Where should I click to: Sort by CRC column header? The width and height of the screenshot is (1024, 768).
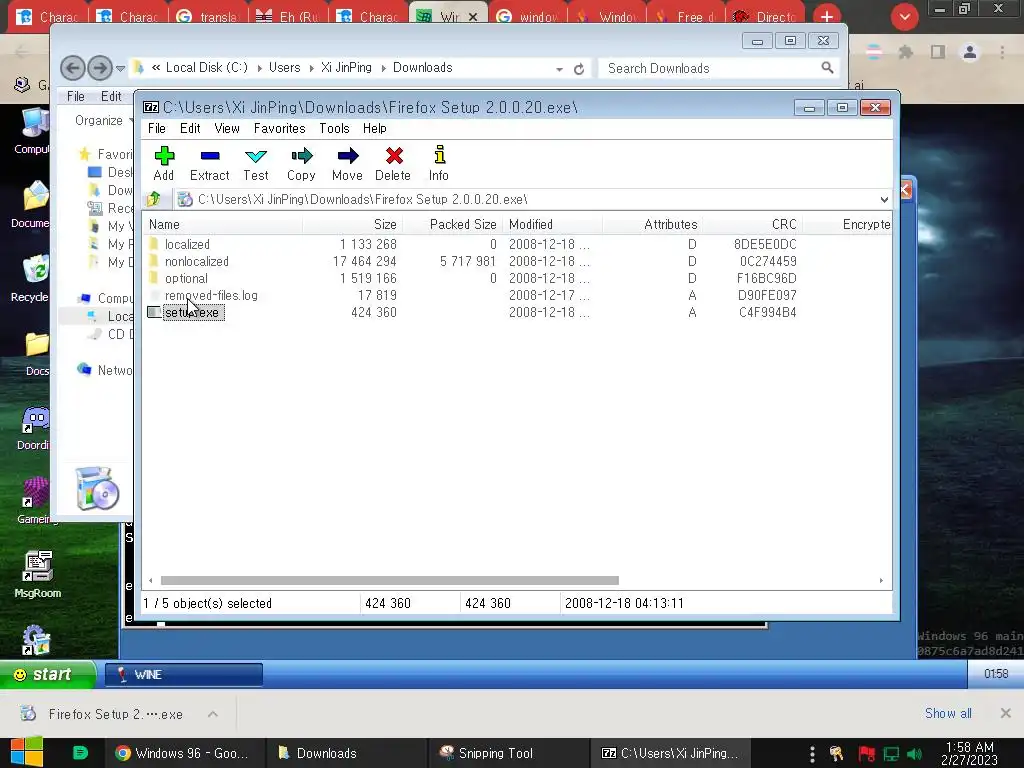(x=752, y=224)
